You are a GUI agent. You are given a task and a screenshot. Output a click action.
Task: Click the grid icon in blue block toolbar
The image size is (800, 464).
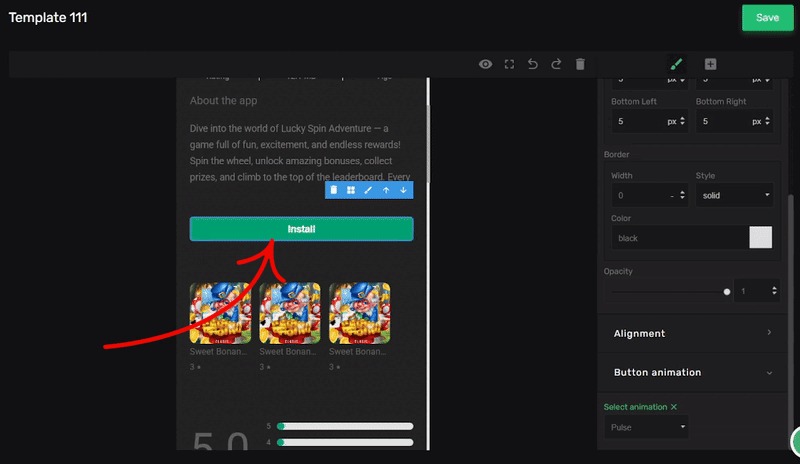click(351, 190)
